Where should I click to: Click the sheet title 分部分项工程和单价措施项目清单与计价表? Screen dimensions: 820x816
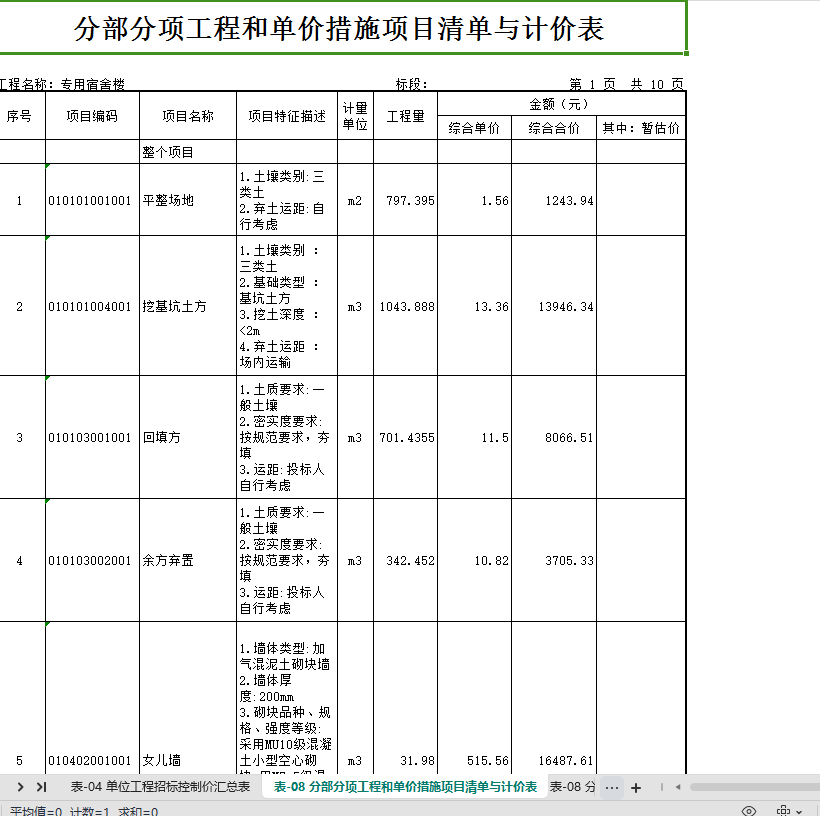pyautogui.click(x=339, y=28)
